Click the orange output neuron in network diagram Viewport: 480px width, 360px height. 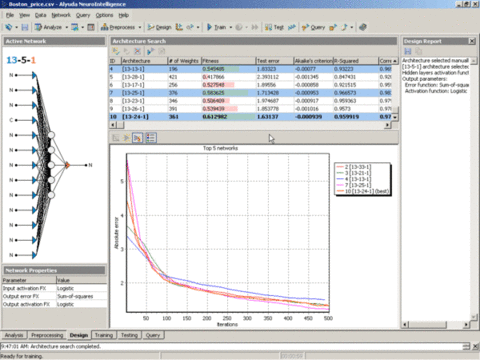point(67,165)
